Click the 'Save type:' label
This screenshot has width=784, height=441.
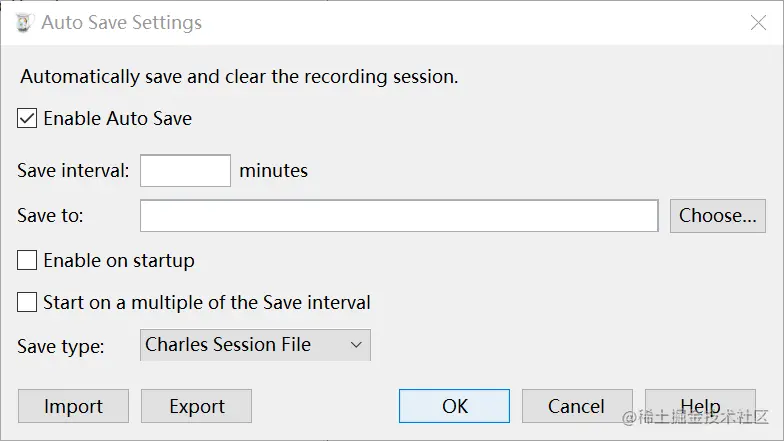click(60, 346)
